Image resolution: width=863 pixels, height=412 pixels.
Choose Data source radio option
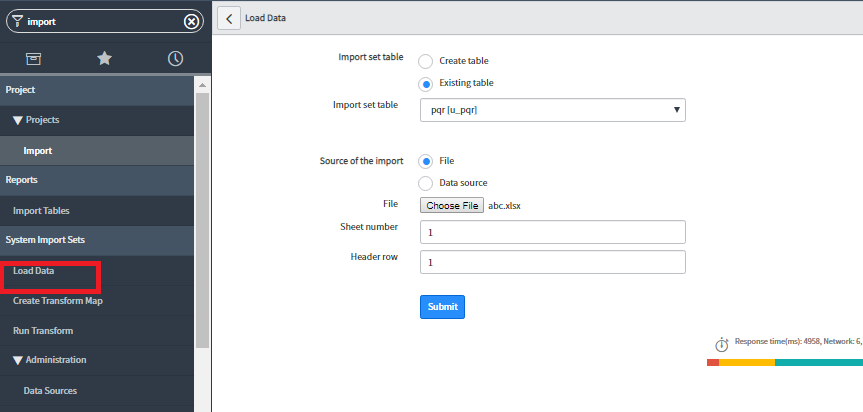(x=425, y=183)
